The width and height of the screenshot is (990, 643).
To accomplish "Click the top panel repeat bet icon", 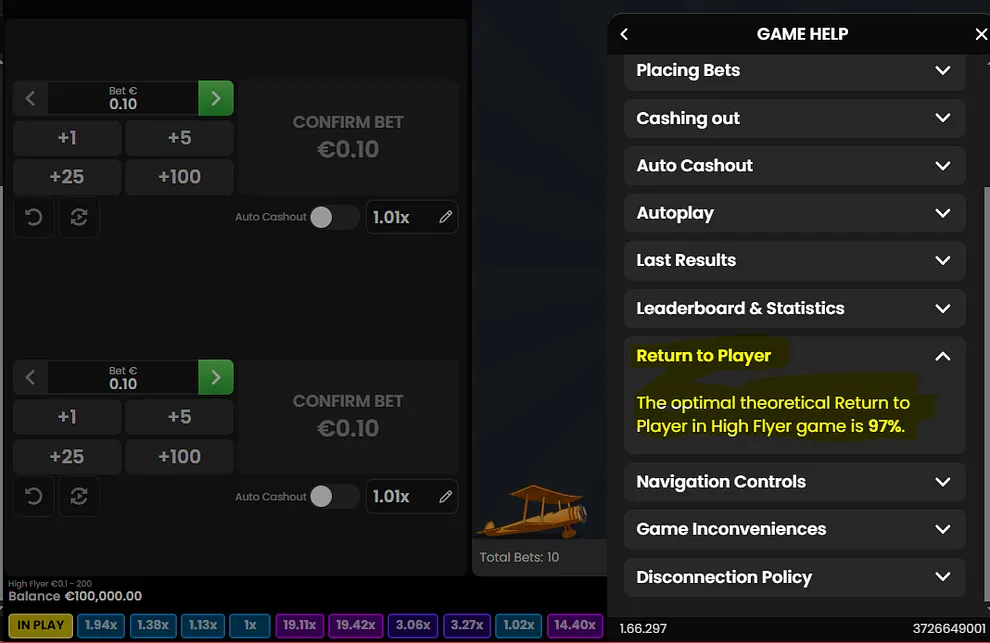I will (79, 218).
